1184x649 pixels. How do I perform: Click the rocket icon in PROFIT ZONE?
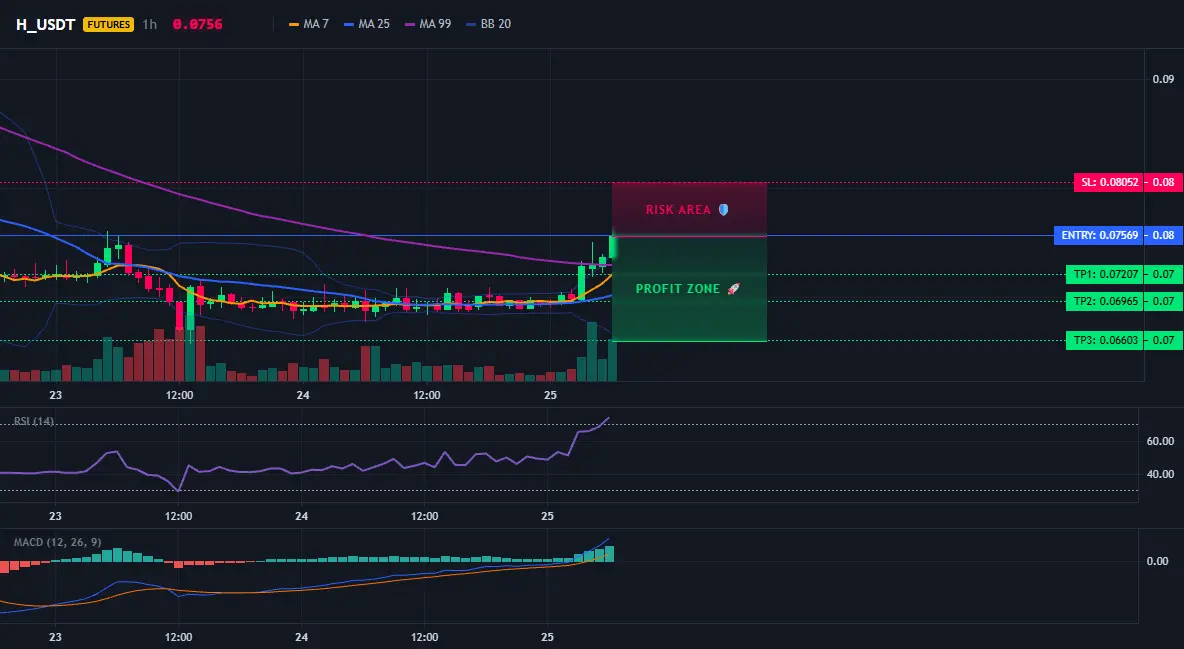733,289
